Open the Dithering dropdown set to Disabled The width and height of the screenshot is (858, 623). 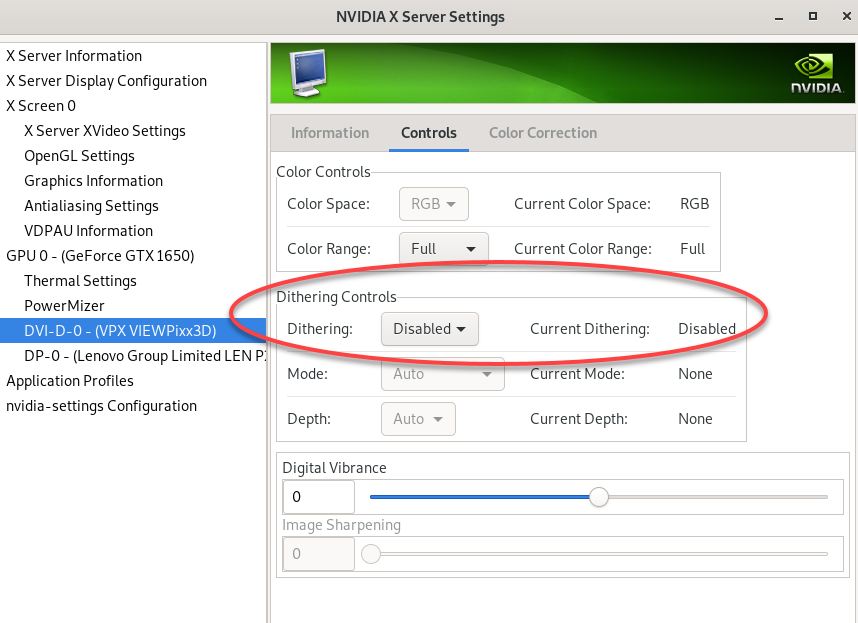429,329
